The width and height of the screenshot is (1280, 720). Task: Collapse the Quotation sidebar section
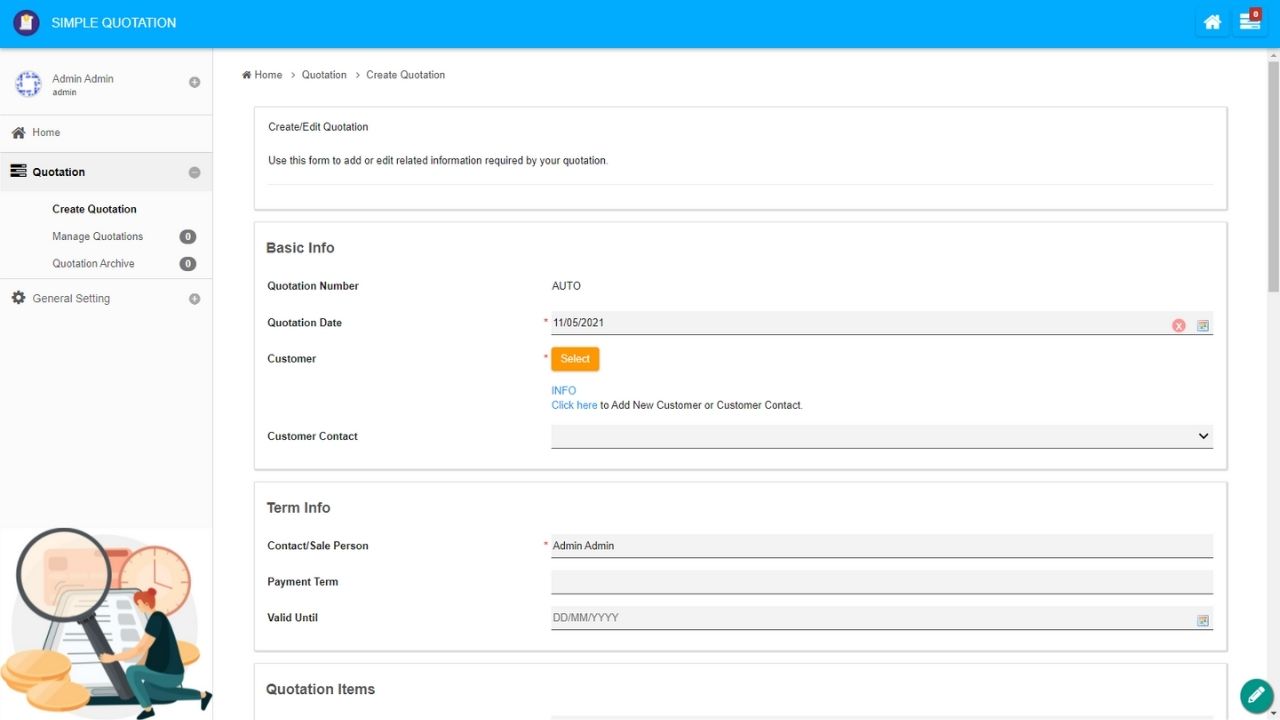[194, 172]
